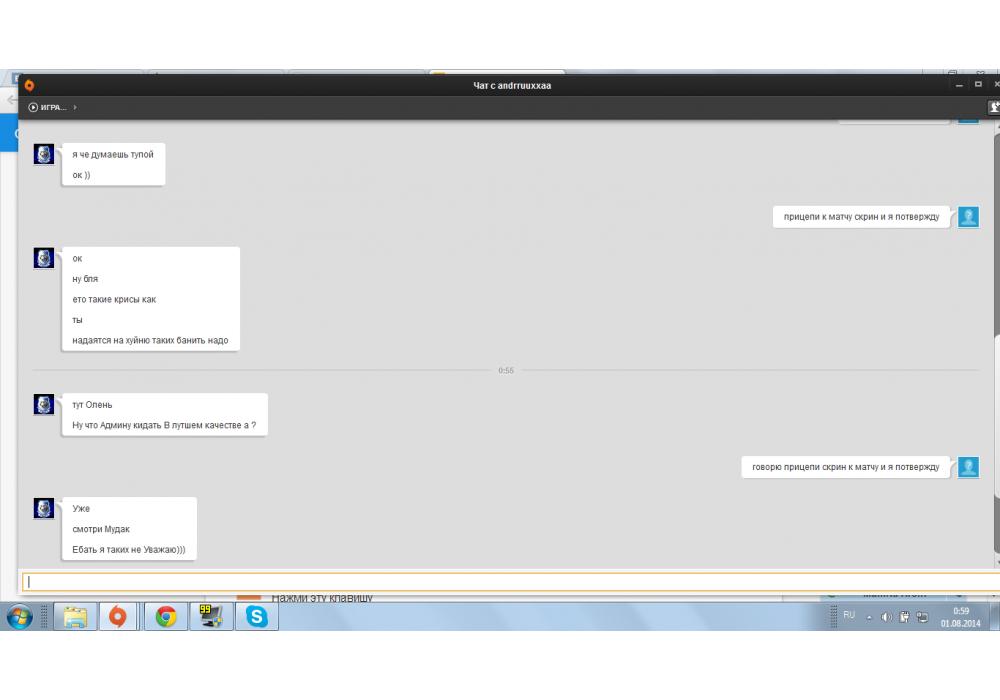The height and width of the screenshot is (700, 1000).
Task: Click the taskbar clock showing 0:59
Action: [961, 617]
